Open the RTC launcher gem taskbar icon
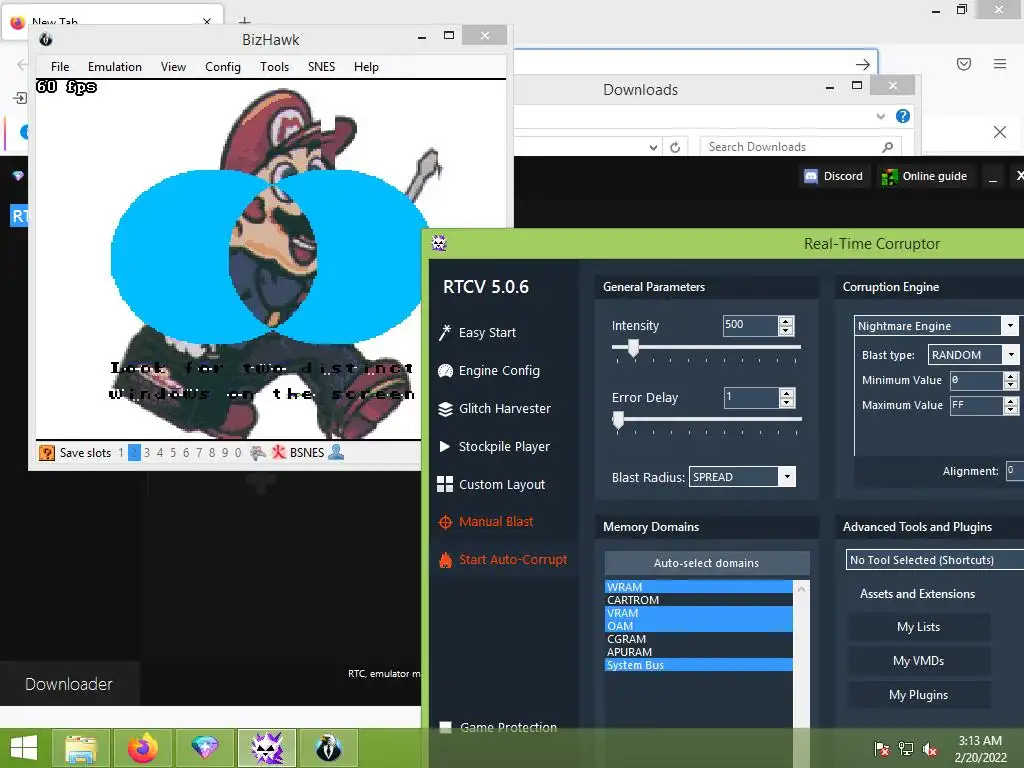 pos(204,748)
